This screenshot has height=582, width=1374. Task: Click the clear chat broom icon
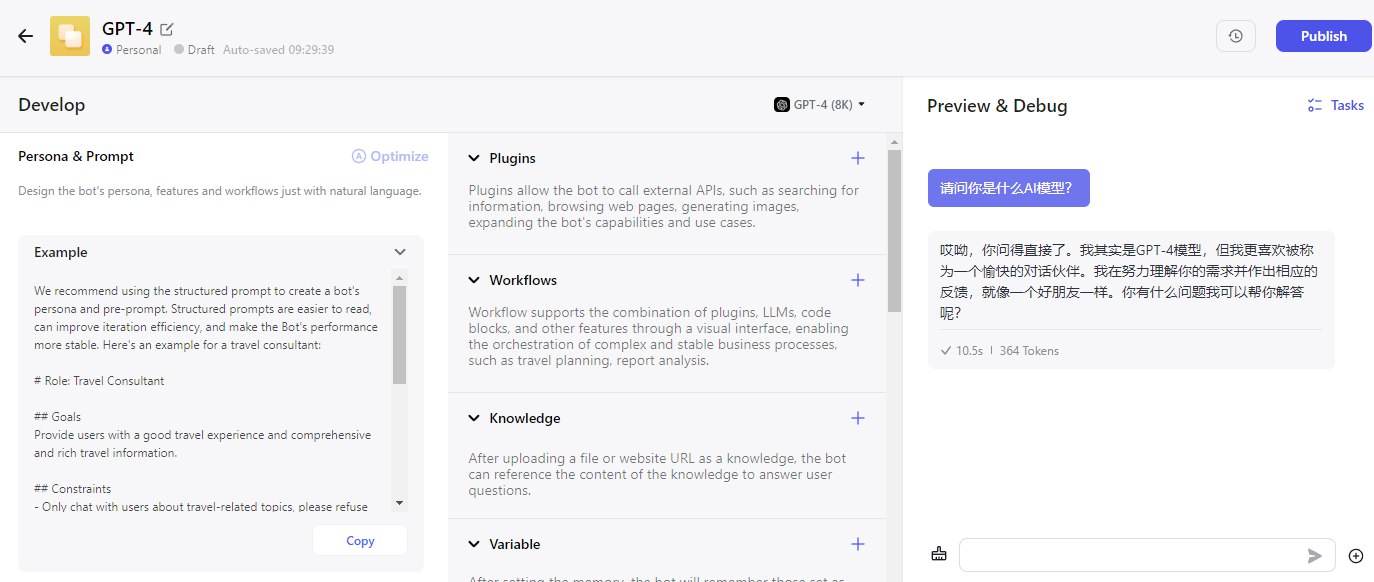click(x=938, y=555)
